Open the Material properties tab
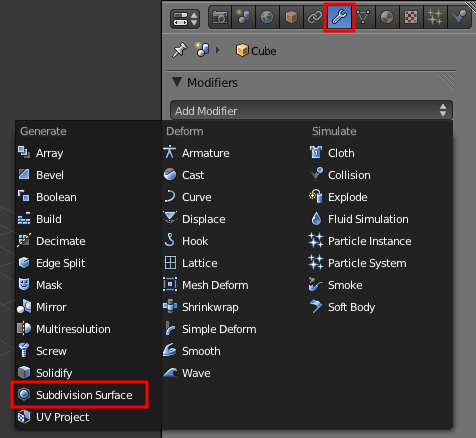 [x=387, y=17]
